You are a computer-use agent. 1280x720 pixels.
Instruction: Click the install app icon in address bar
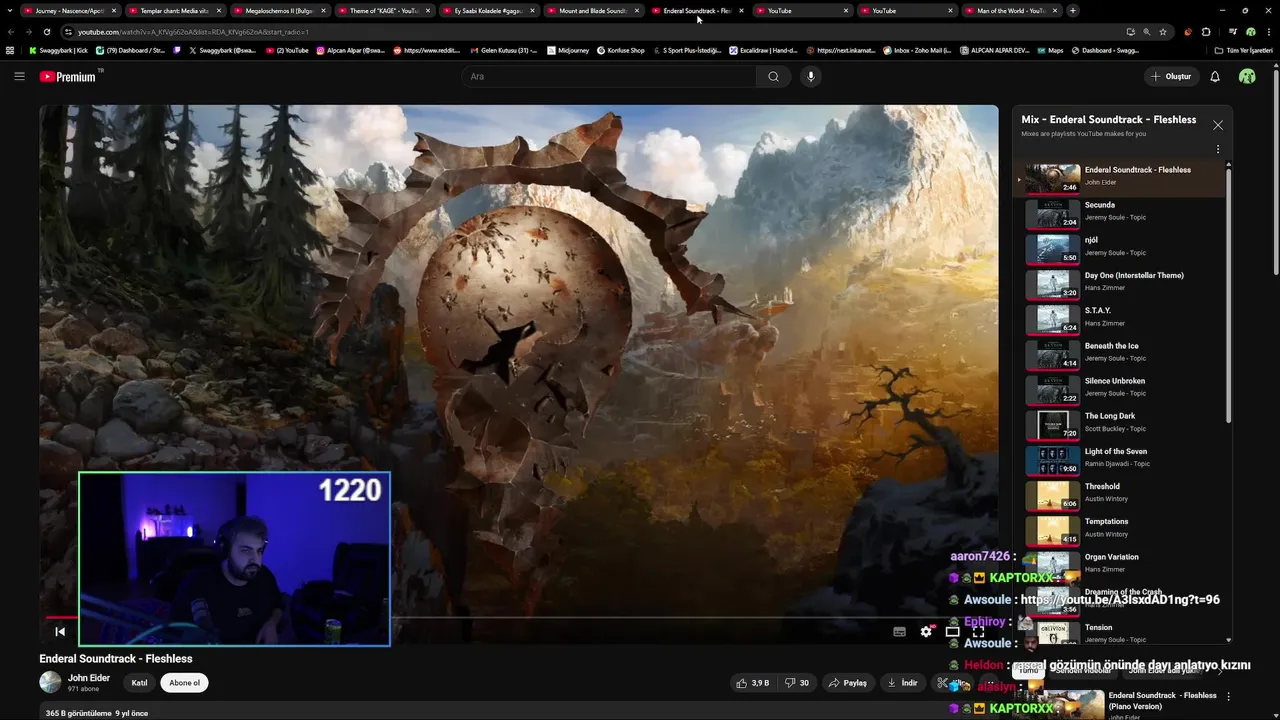coord(1130,32)
